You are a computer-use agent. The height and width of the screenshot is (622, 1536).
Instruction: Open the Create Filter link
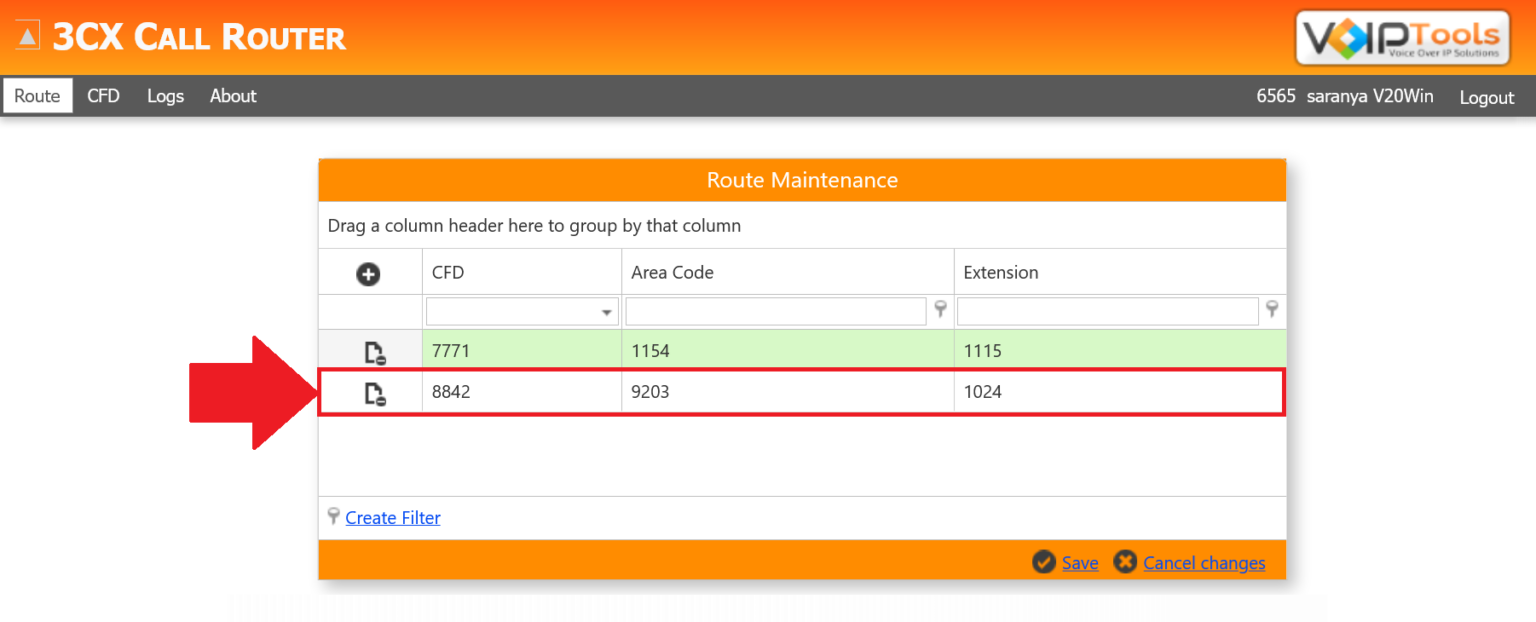pos(392,517)
